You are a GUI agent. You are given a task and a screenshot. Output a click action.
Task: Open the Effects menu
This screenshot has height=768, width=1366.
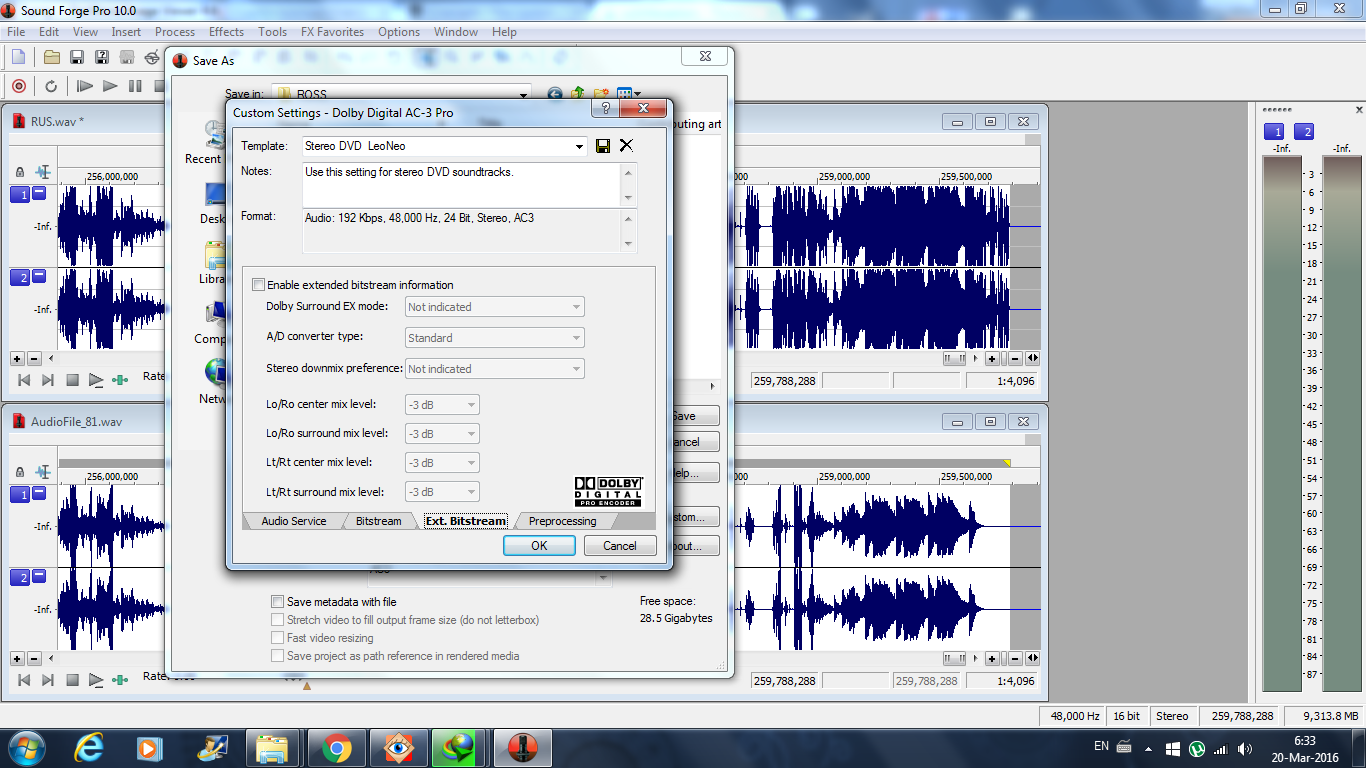tap(226, 32)
